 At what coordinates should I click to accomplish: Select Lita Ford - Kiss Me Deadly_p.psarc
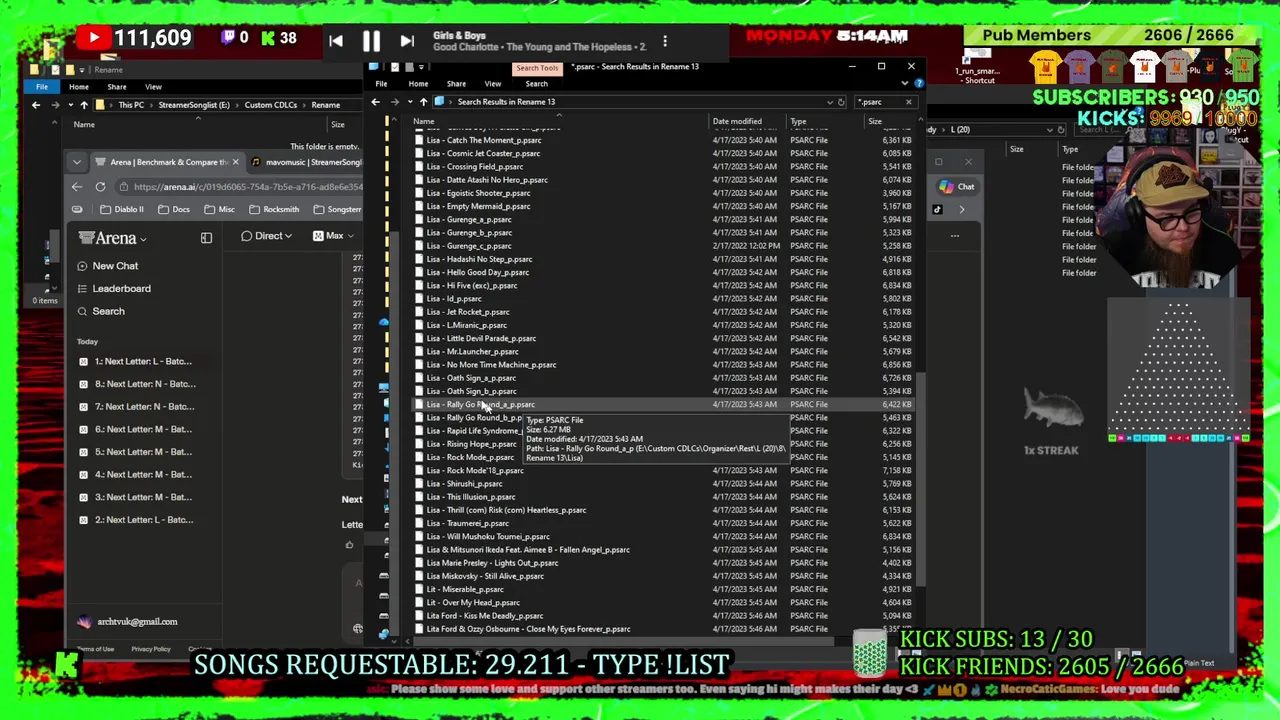(485, 616)
